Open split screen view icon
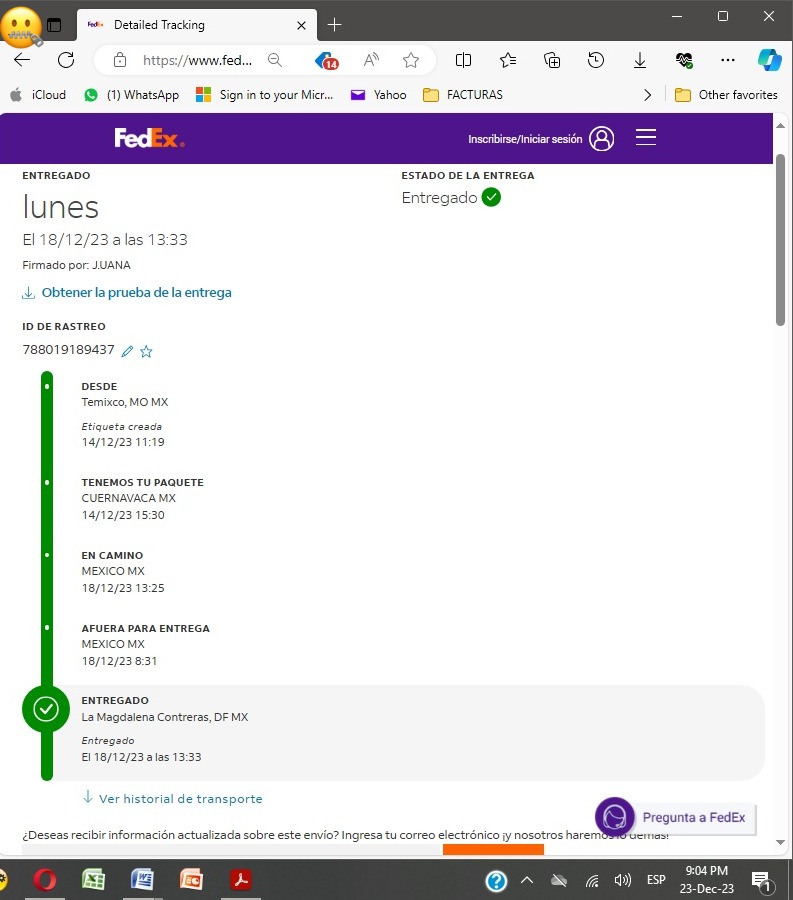Image resolution: width=793 pixels, height=900 pixels. point(463,60)
